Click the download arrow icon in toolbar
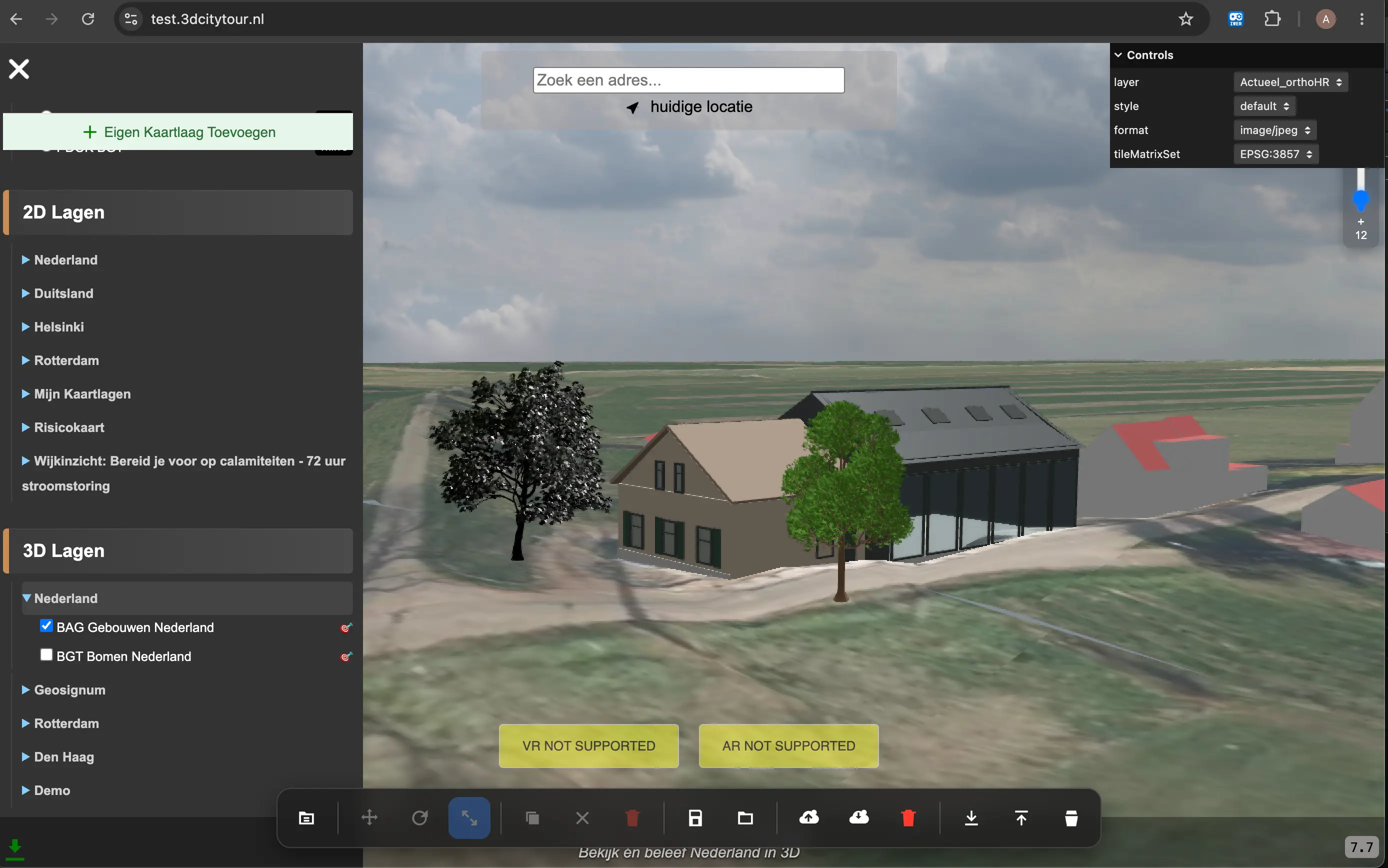The image size is (1388, 868). pos(971,817)
